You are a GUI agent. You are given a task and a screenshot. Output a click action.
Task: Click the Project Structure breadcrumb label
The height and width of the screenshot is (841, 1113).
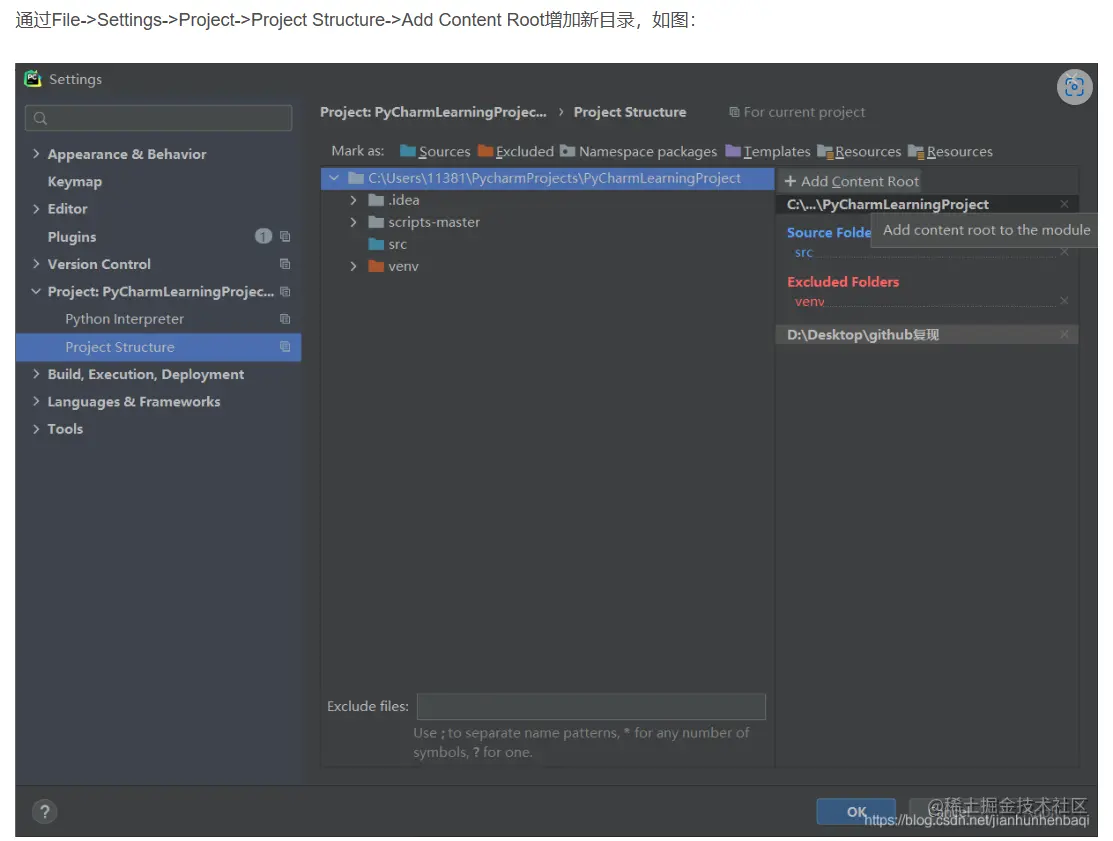[x=630, y=112]
